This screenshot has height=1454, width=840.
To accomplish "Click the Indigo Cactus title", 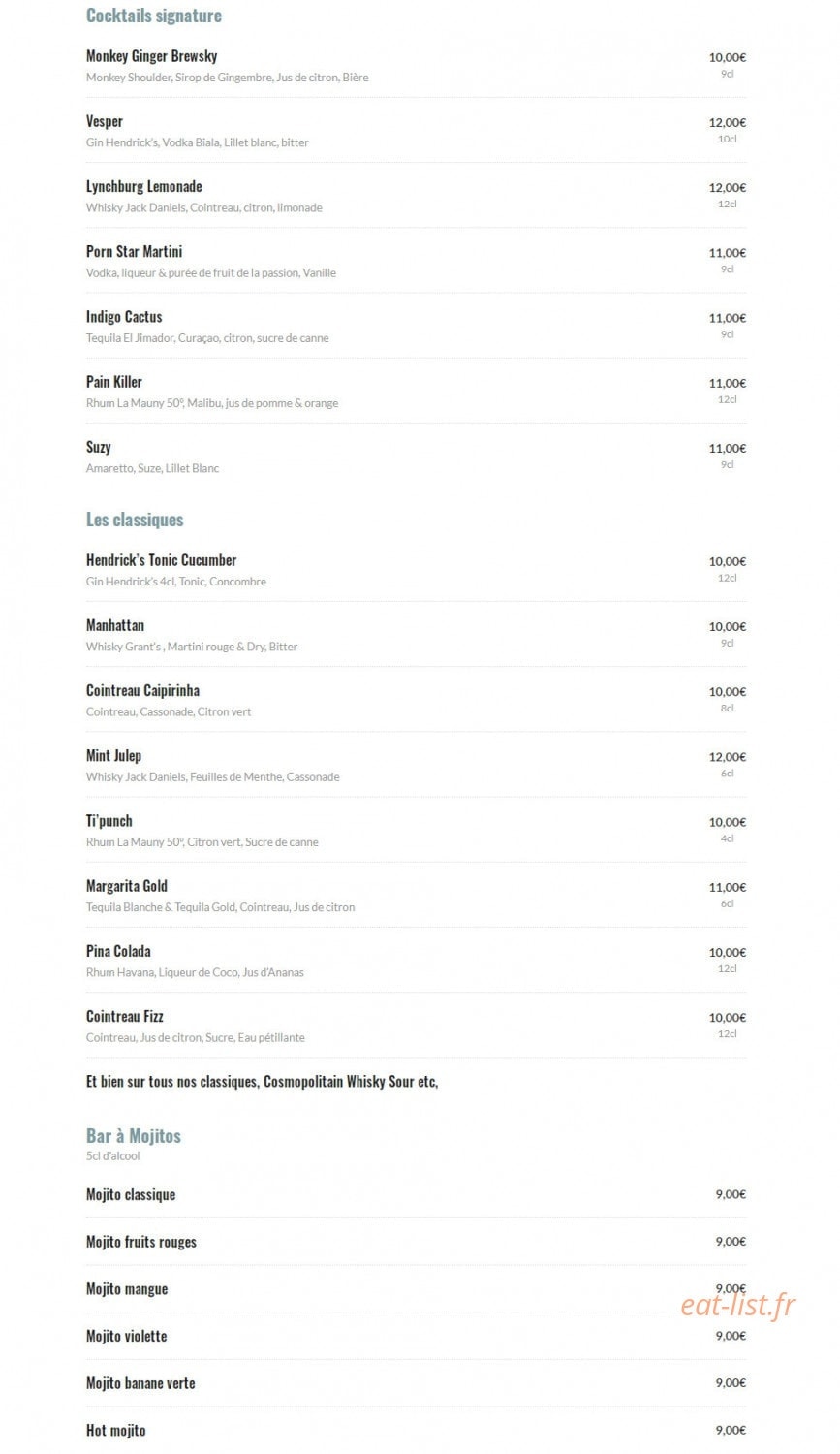I will point(124,317).
